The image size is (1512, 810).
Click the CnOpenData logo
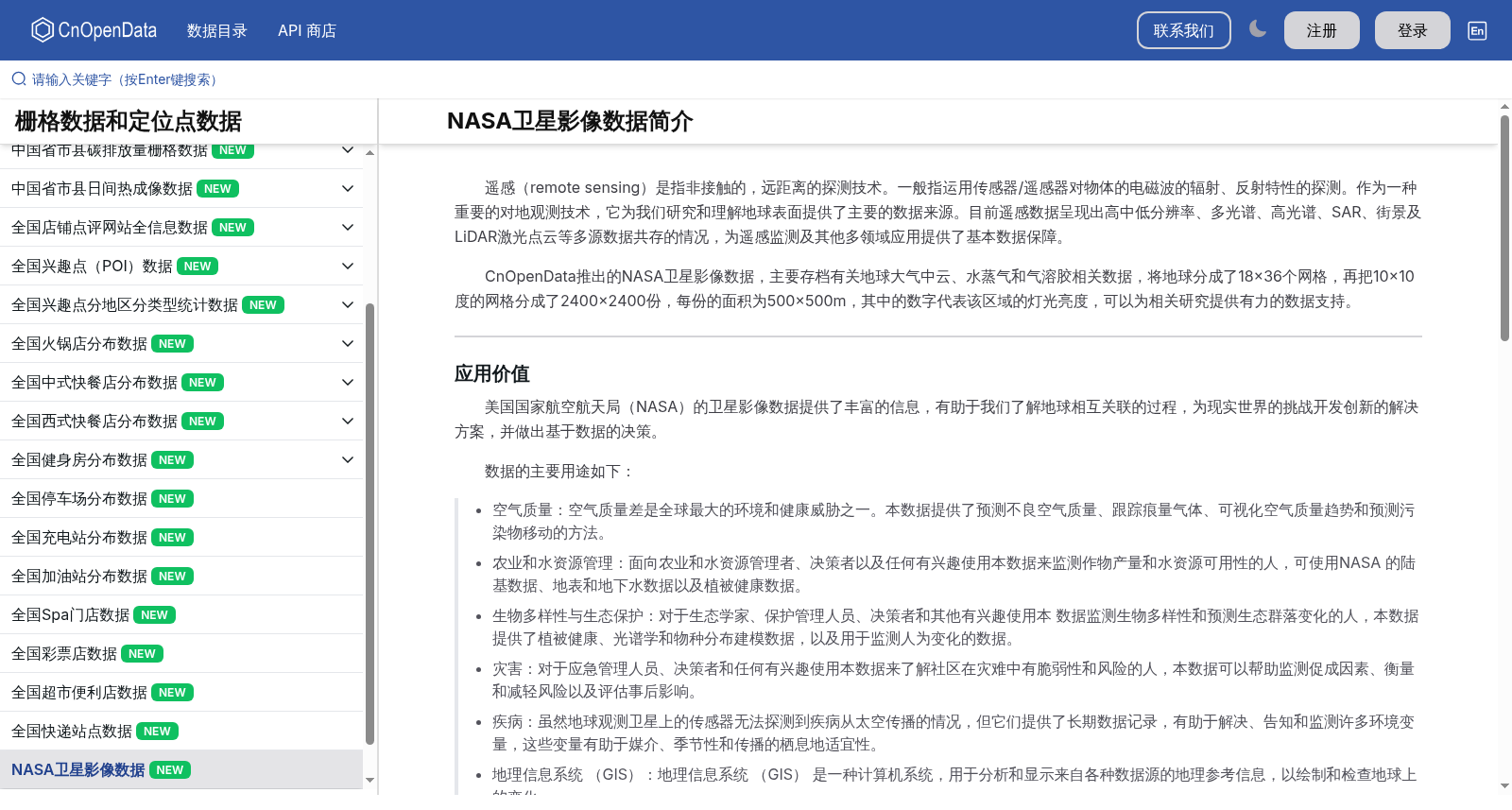click(94, 30)
